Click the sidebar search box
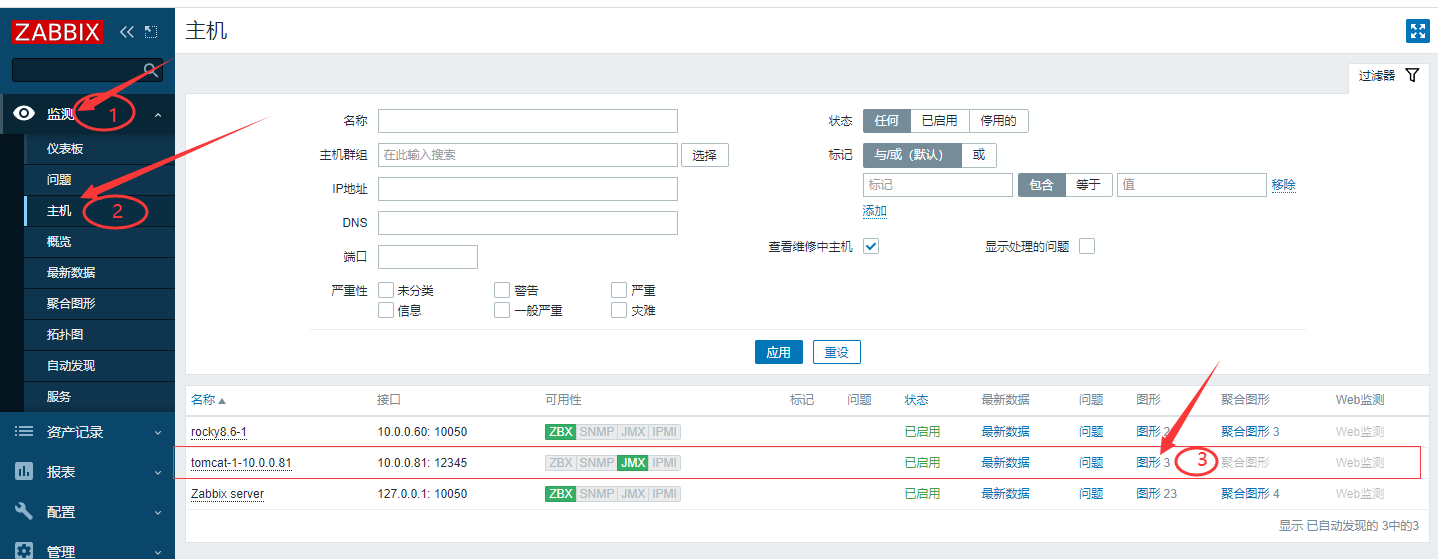 [x=86, y=70]
